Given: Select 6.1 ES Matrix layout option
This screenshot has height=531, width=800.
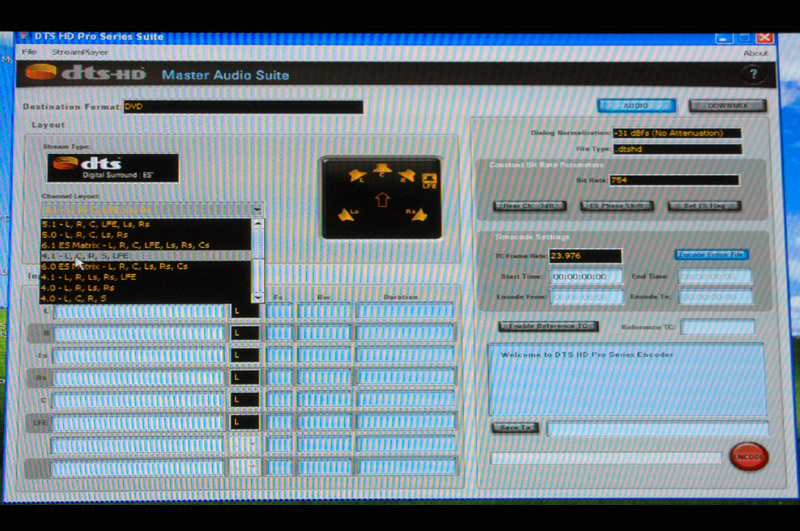Looking at the screenshot, I should [x=146, y=245].
